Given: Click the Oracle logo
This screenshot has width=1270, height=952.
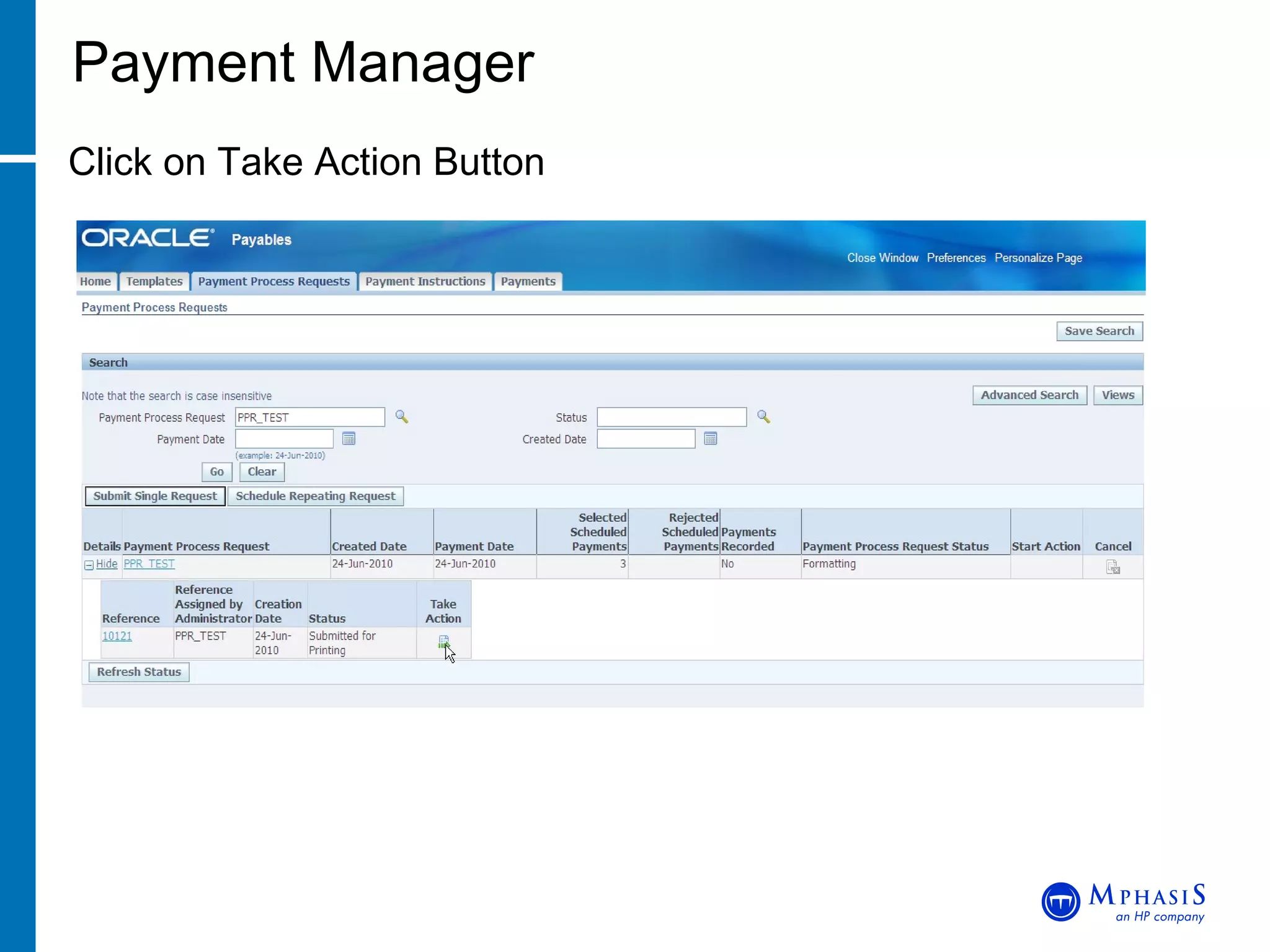Looking at the screenshot, I should (148, 238).
